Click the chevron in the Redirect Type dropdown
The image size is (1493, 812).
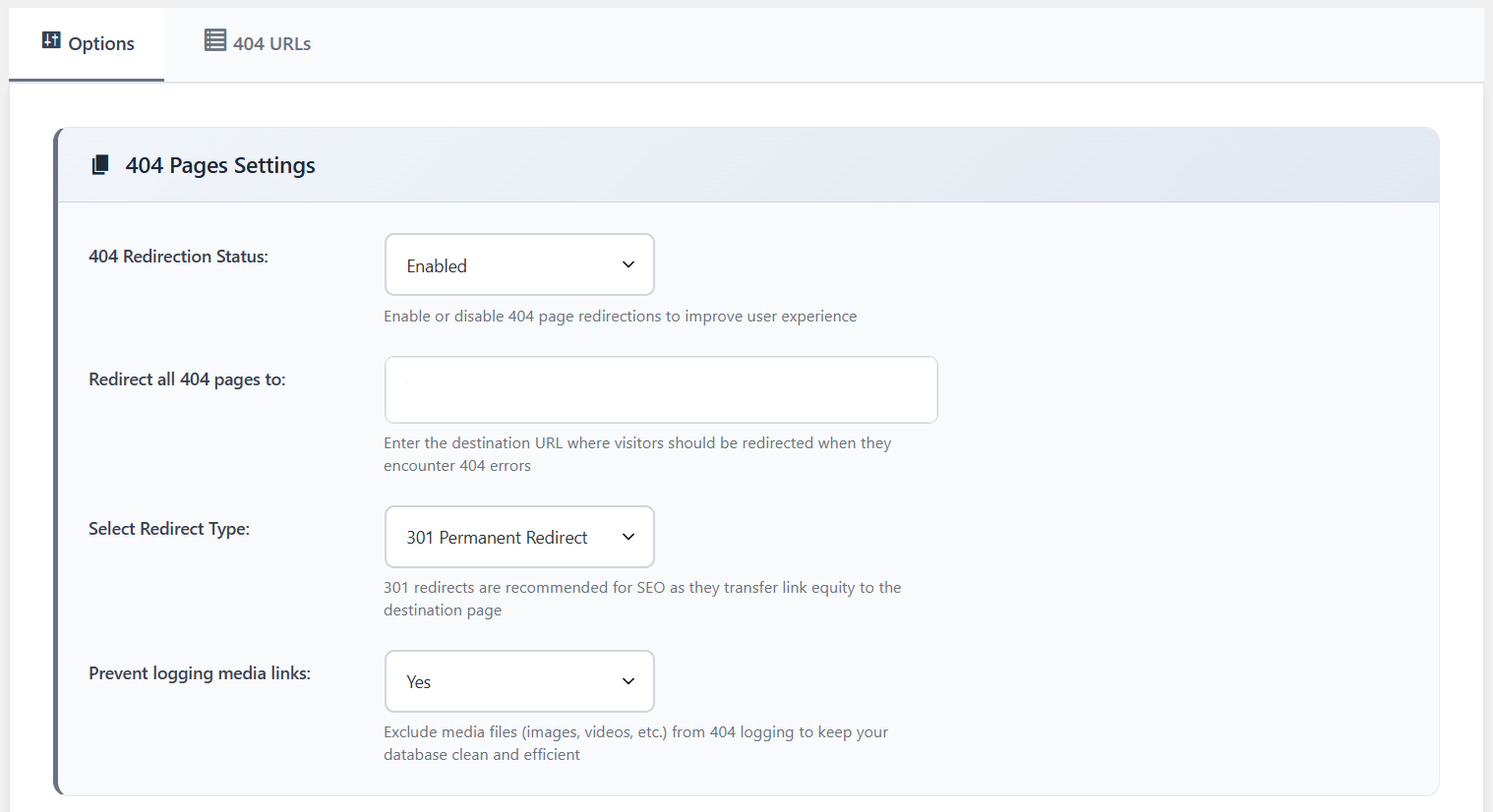[628, 537]
